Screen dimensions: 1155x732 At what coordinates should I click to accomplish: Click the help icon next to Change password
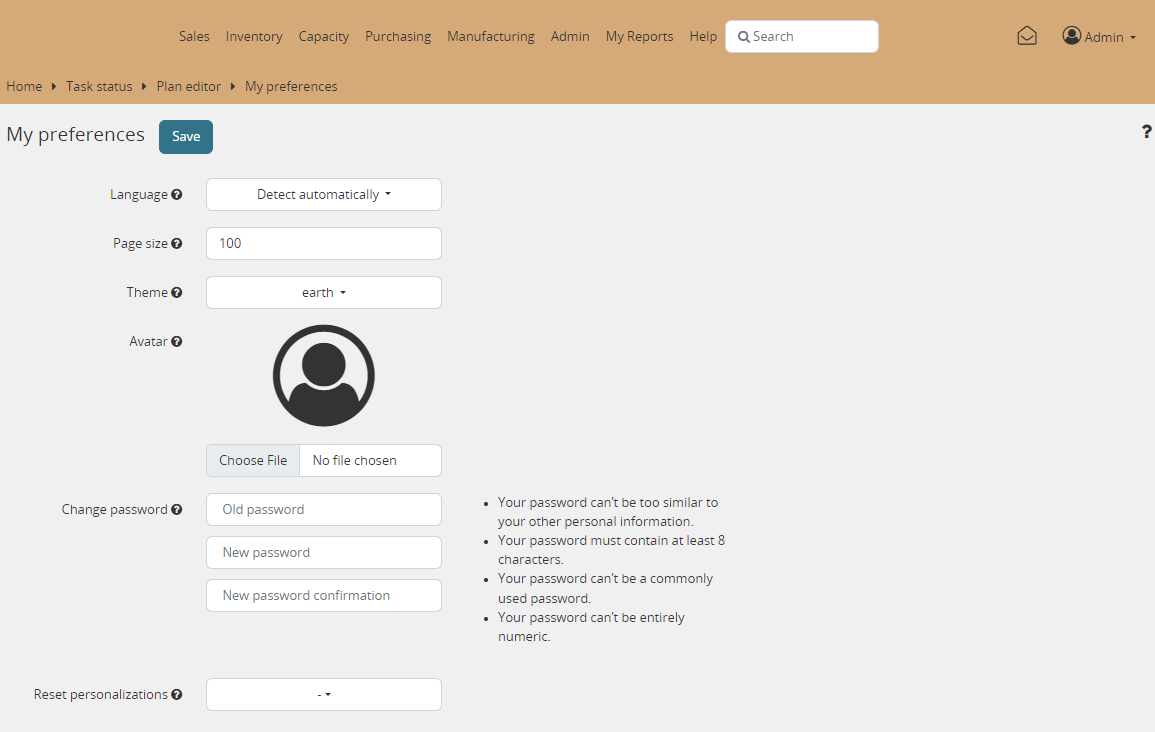tap(177, 510)
